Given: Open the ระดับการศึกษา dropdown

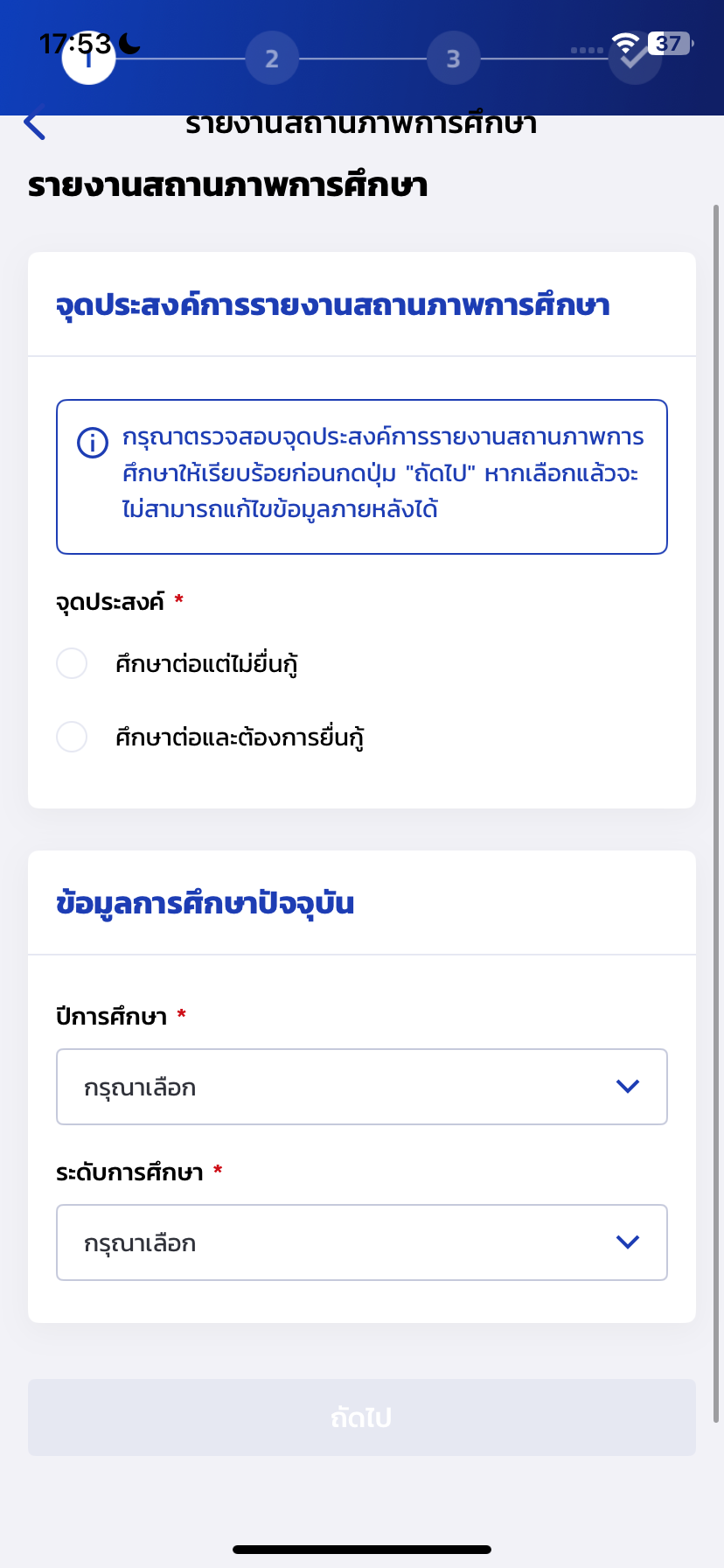Looking at the screenshot, I should pos(362,1242).
